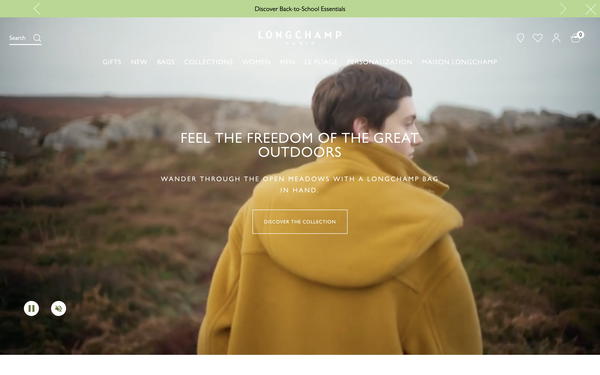Open the shopping bag cart icon

pos(576,38)
